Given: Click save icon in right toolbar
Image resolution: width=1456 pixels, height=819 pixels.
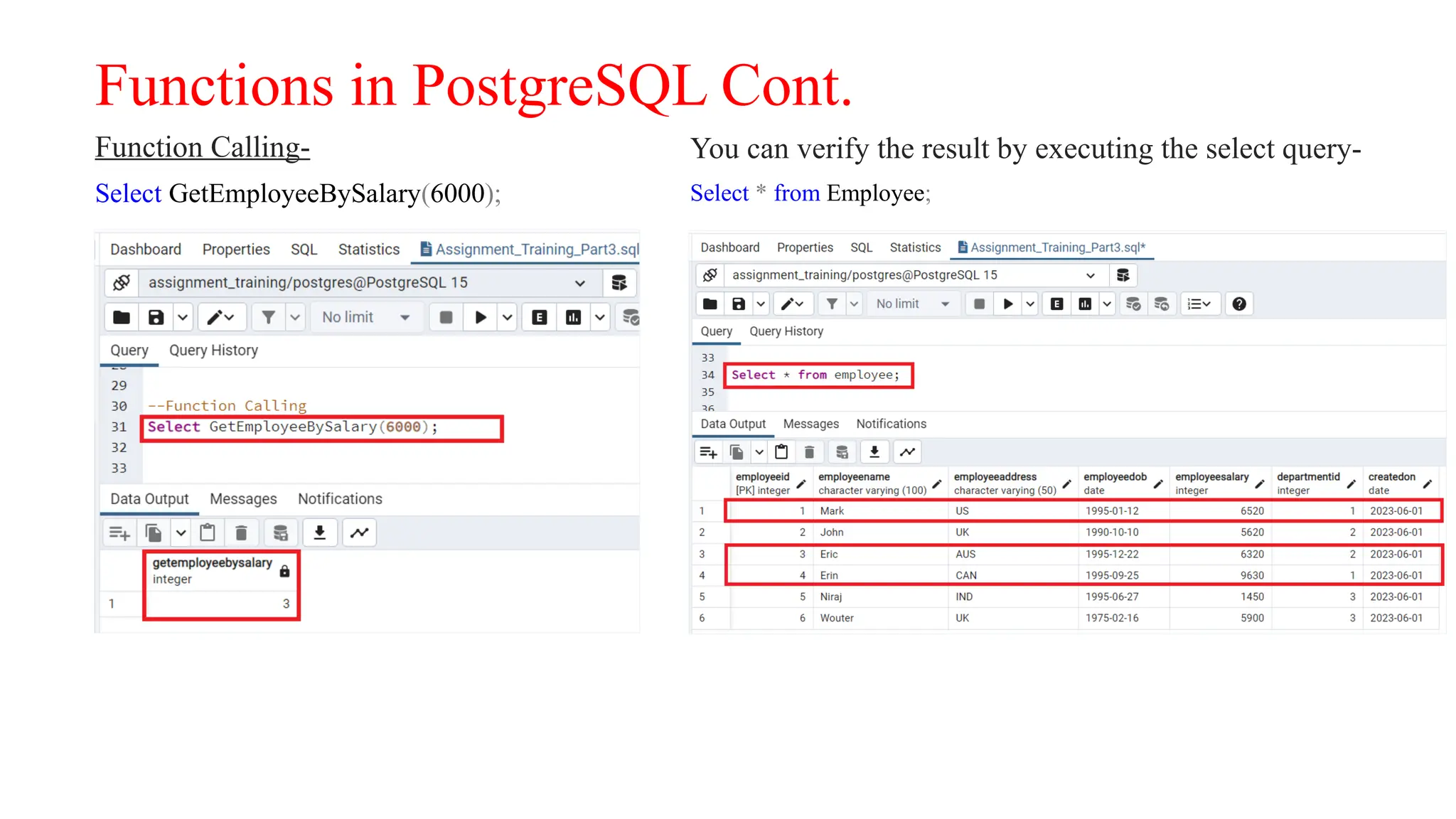Looking at the screenshot, I should [x=739, y=304].
